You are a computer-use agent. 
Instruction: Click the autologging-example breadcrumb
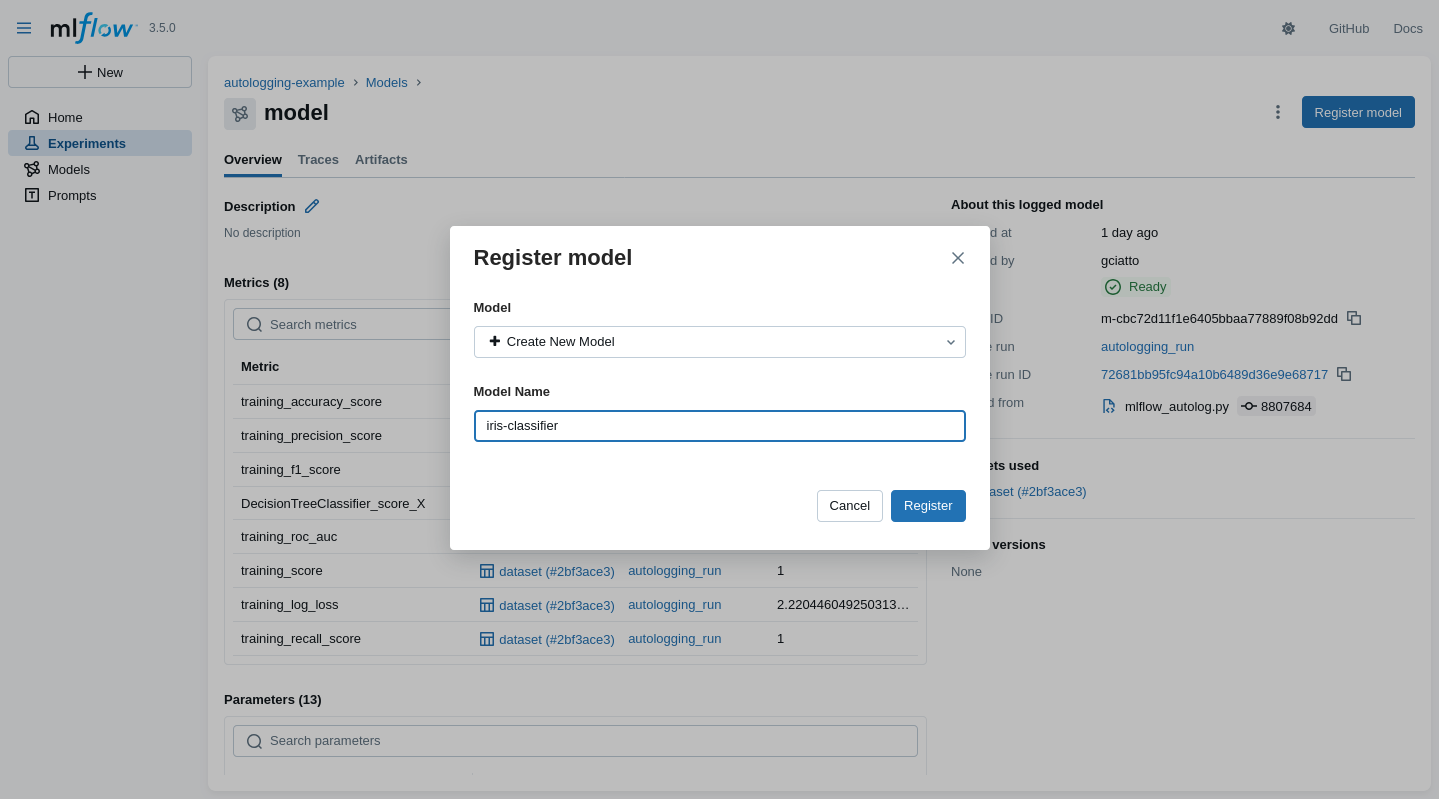(284, 82)
